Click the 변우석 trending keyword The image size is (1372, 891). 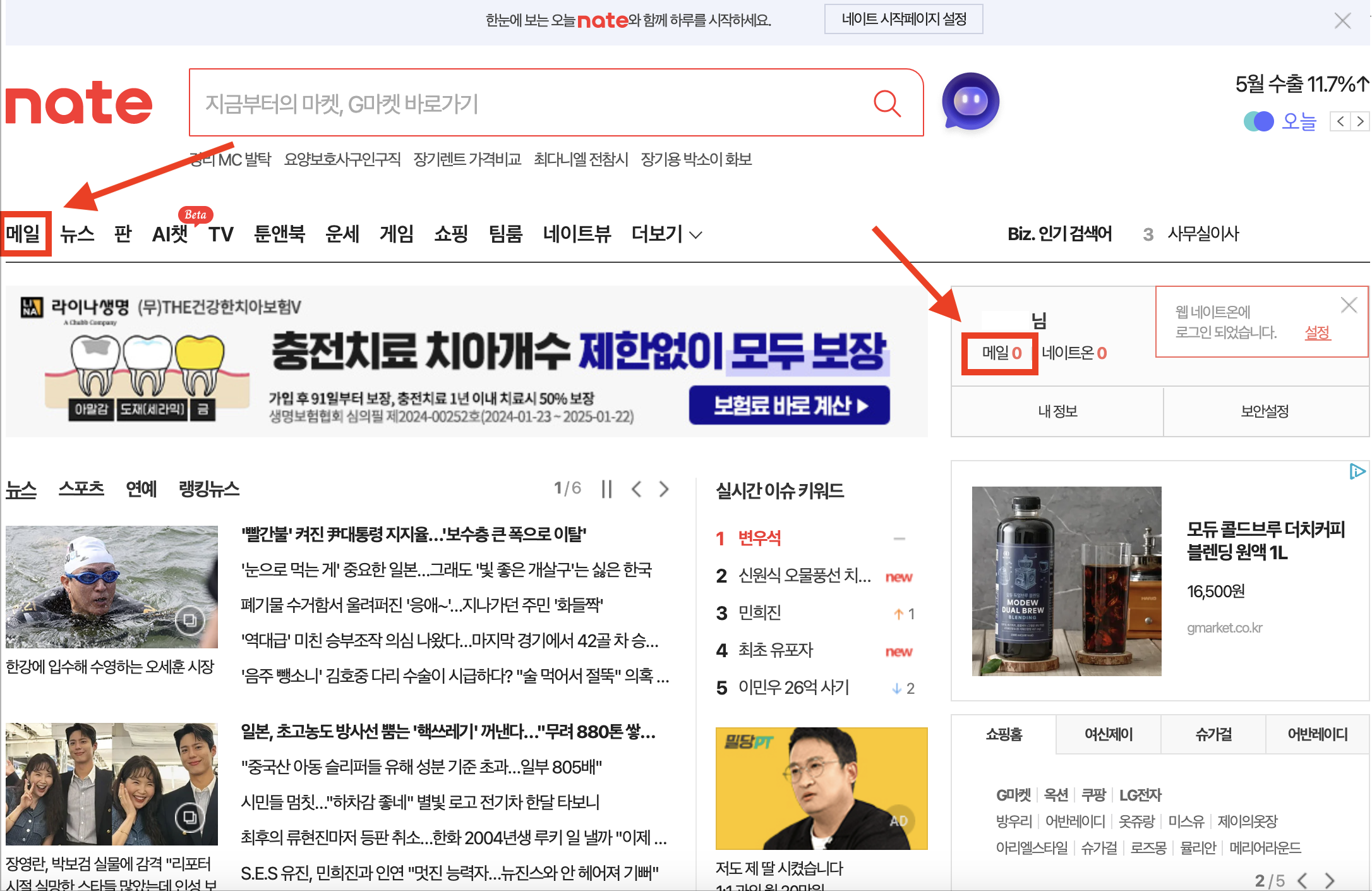(x=760, y=538)
